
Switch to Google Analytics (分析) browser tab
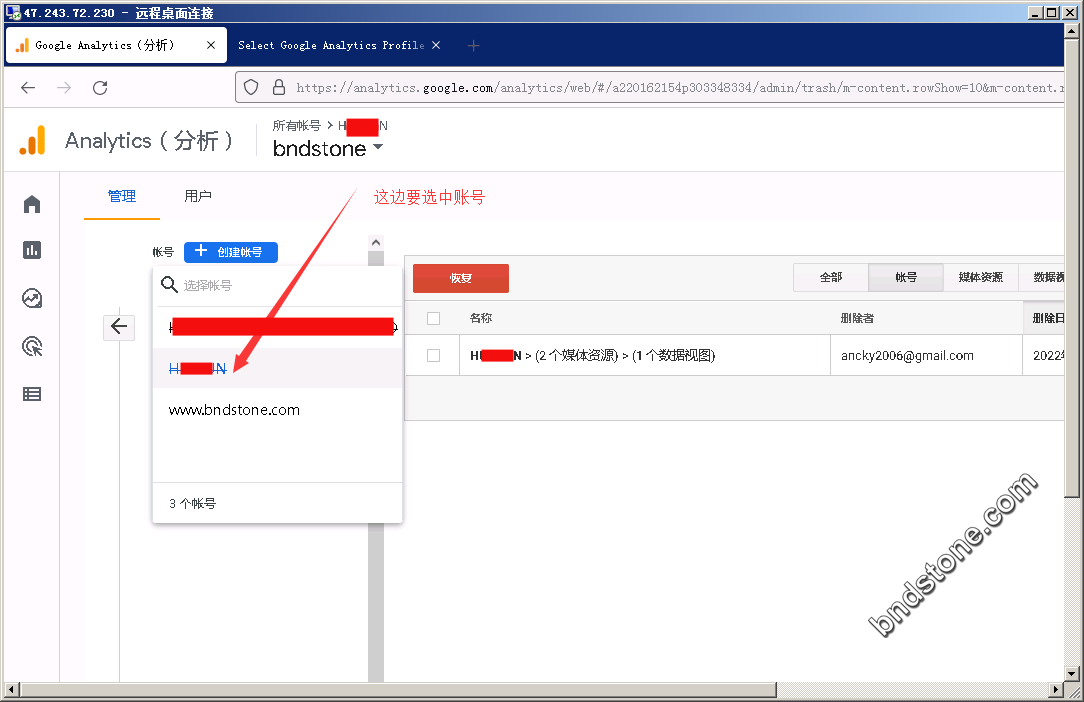coord(116,46)
